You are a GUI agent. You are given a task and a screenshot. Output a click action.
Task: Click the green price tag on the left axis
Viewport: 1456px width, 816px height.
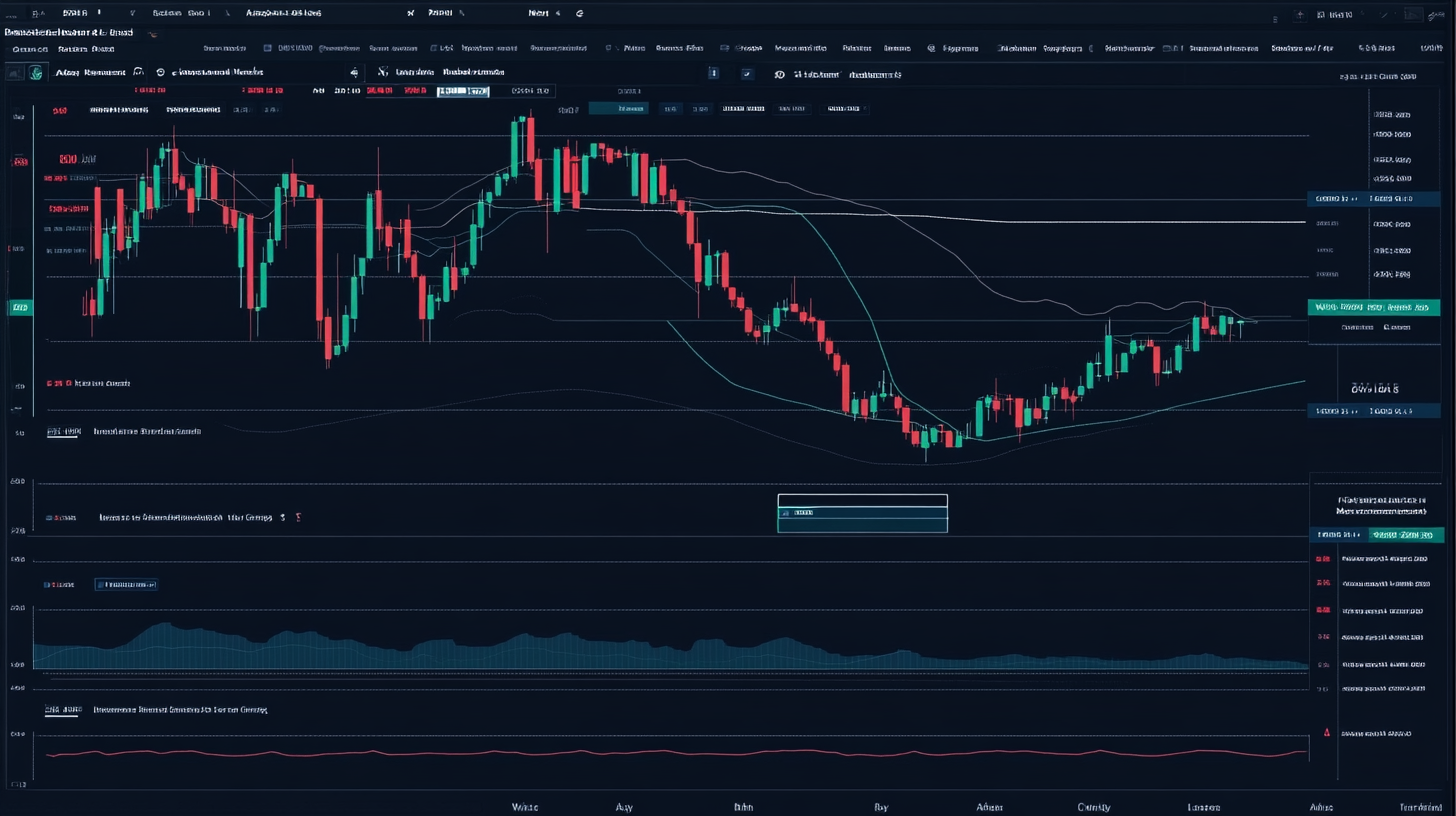(20, 309)
